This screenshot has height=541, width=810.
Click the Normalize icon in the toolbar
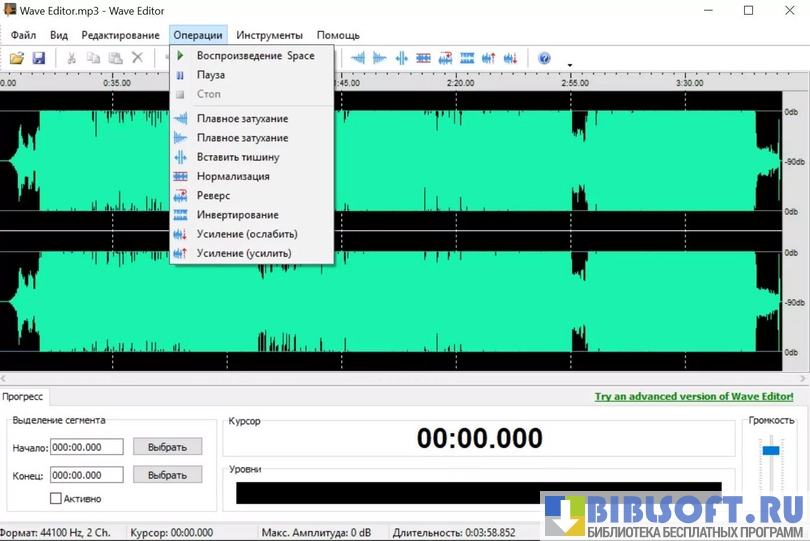click(x=423, y=58)
